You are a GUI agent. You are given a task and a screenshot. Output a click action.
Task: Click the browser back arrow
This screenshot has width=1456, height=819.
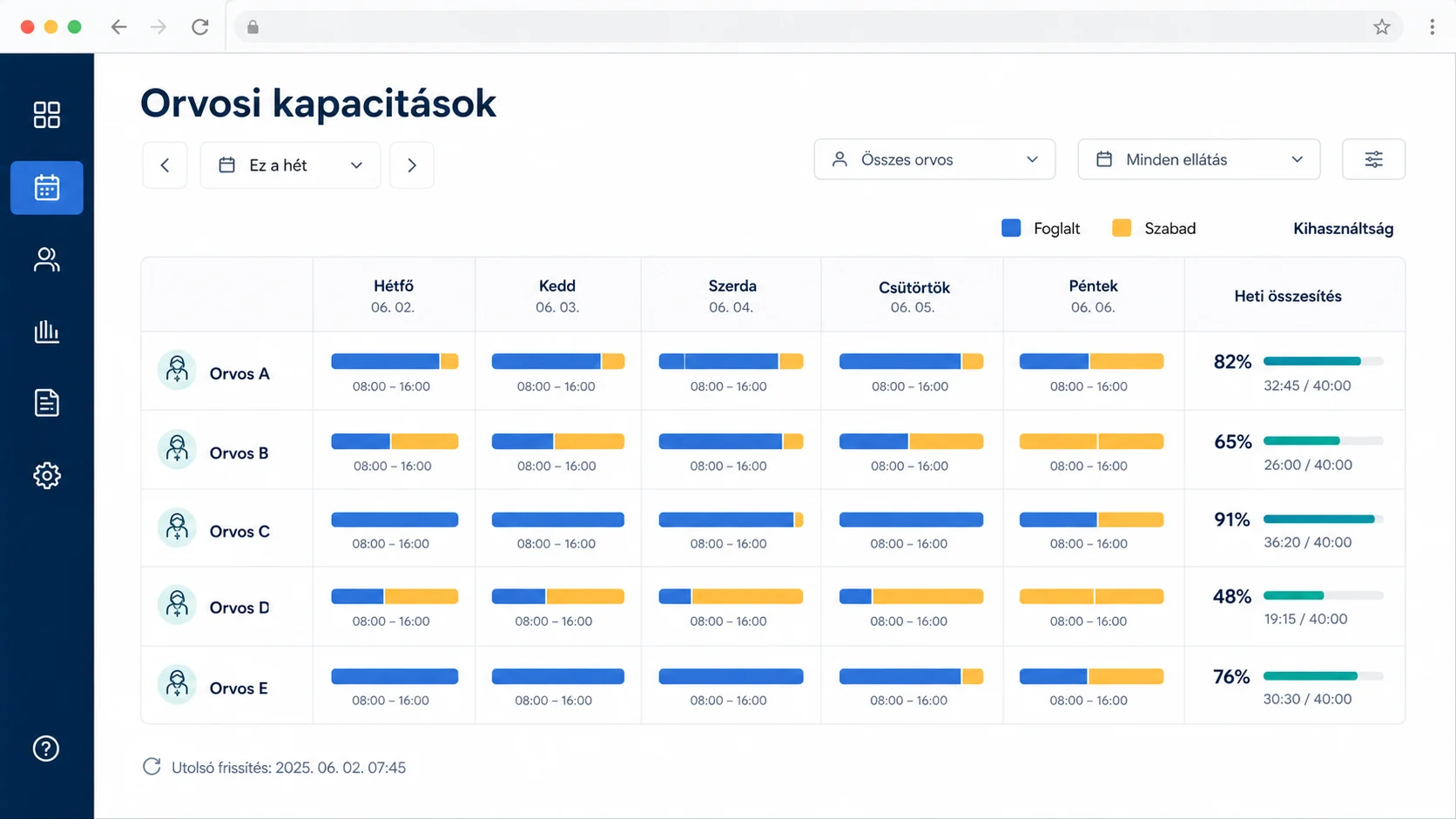(x=119, y=27)
